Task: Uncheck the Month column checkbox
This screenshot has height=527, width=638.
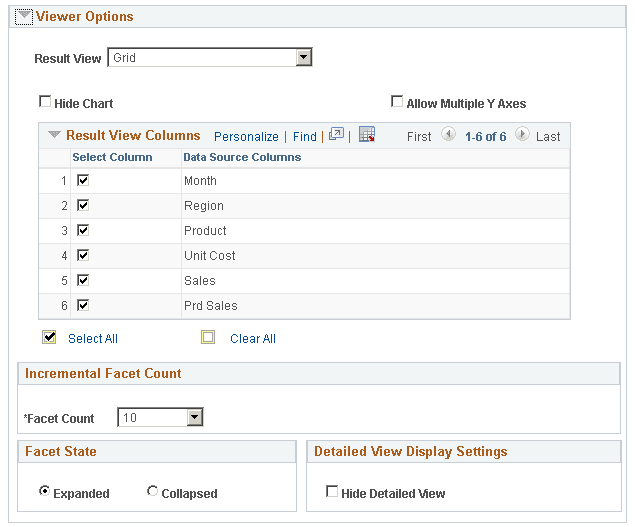Action: coord(83,180)
